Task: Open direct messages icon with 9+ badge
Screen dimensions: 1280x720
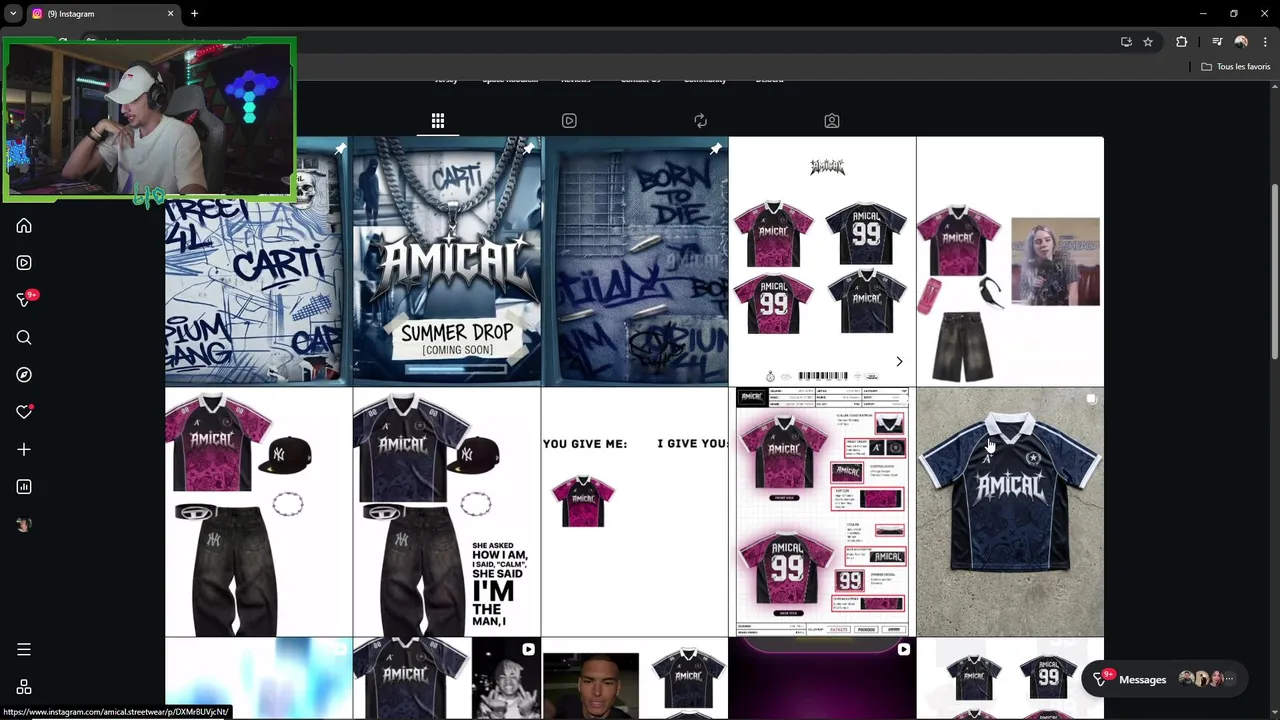Action: click(24, 300)
